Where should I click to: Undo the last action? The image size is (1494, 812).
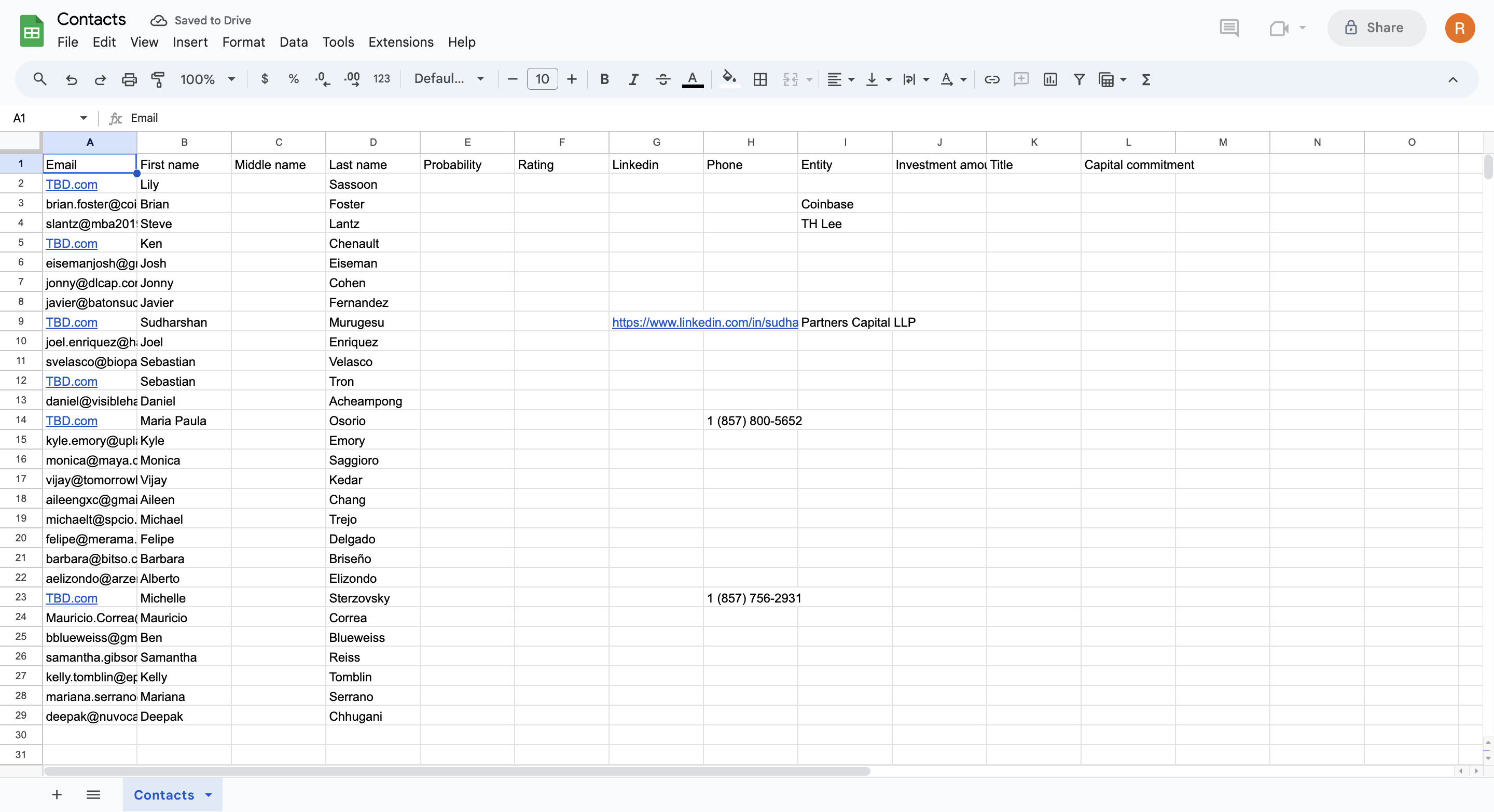pyautogui.click(x=72, y=79)
